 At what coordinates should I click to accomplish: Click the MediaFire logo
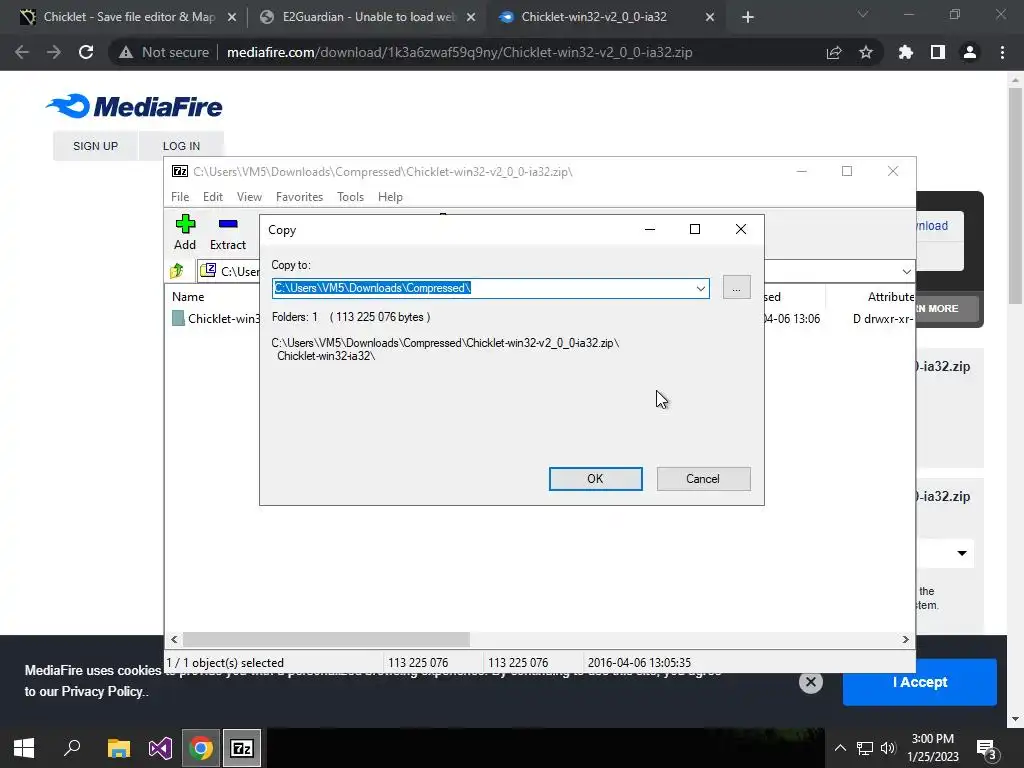[x=134, y=106]
